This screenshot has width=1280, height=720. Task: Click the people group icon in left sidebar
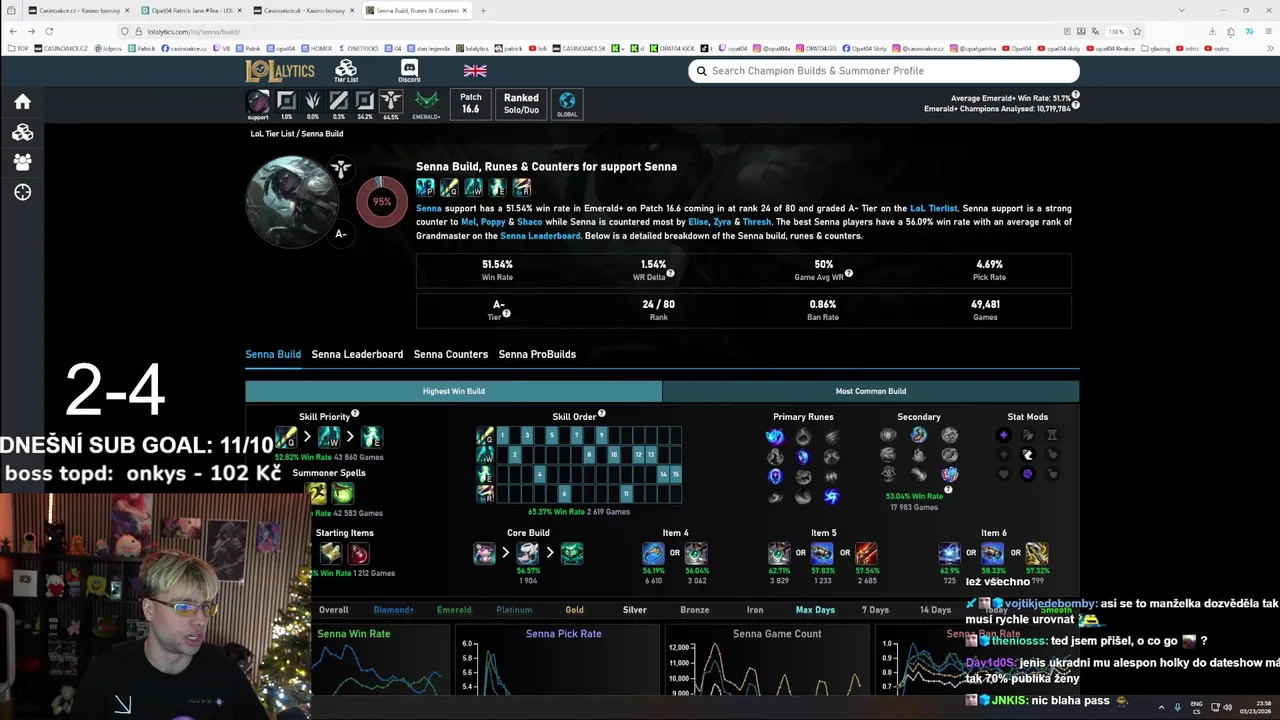click(22, 162)
